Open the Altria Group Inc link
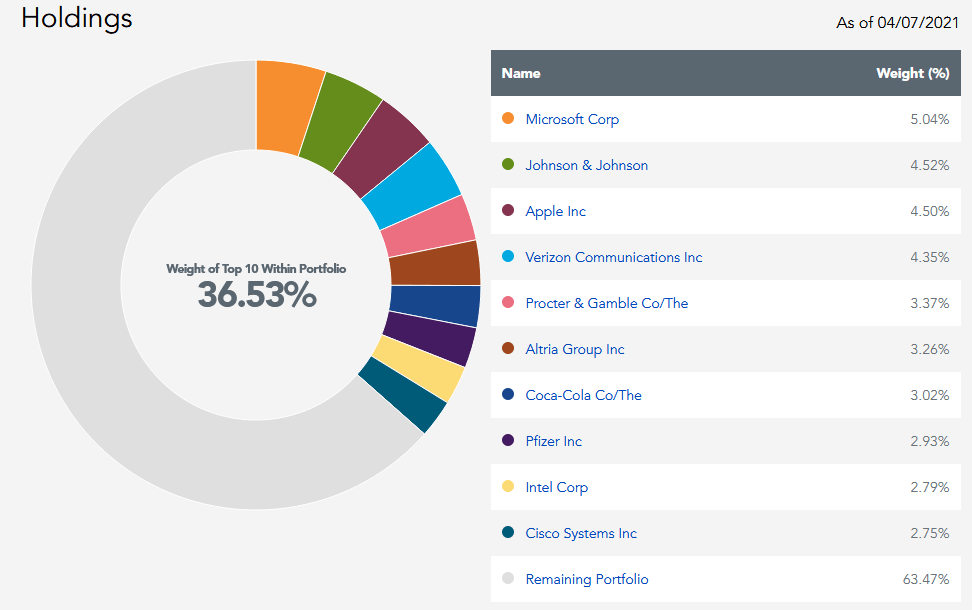The height and width of the screenshot is (610, 972). [x=575, y=349]
